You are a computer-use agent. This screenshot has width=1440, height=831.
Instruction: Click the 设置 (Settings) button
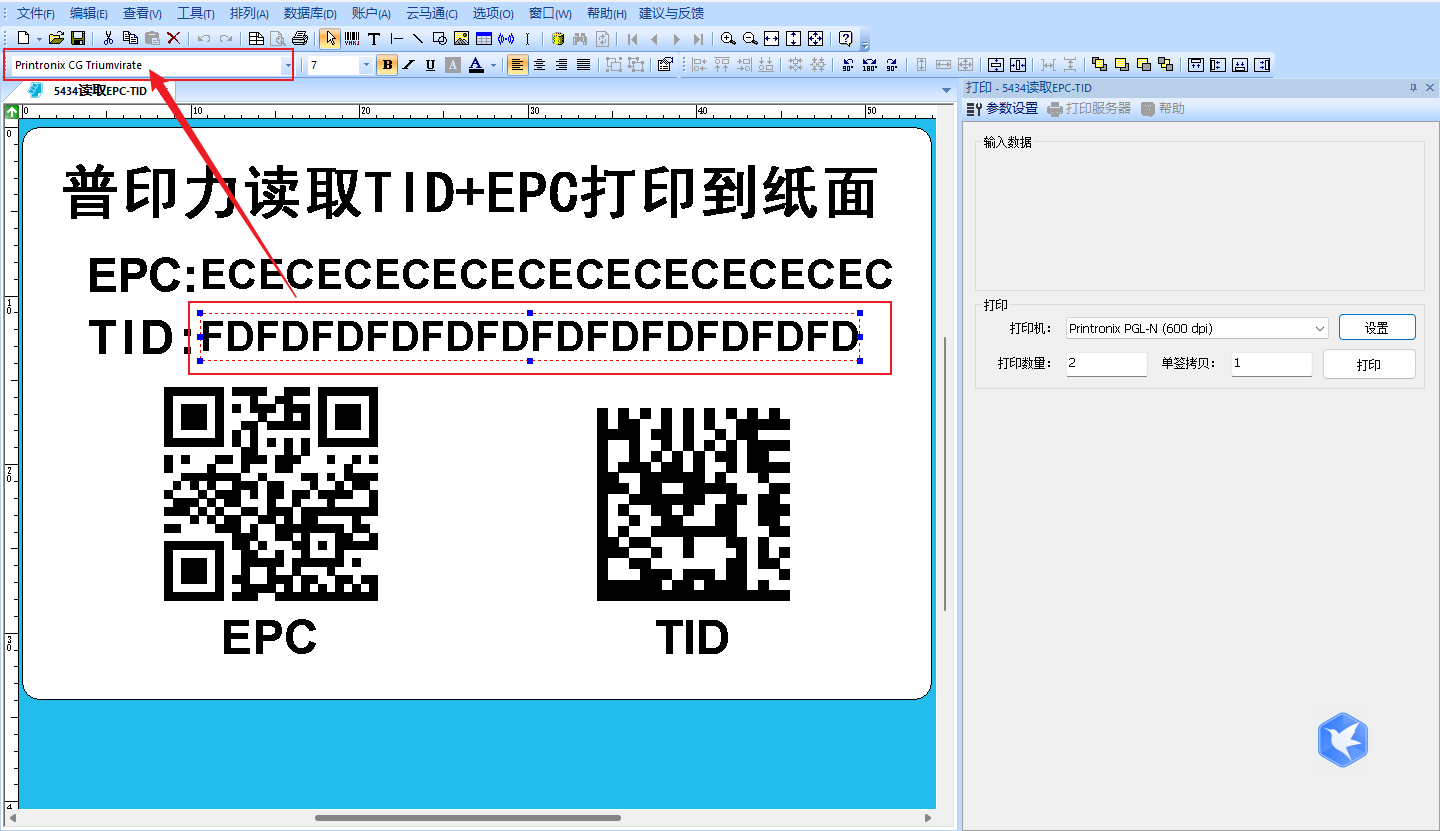1376,328
